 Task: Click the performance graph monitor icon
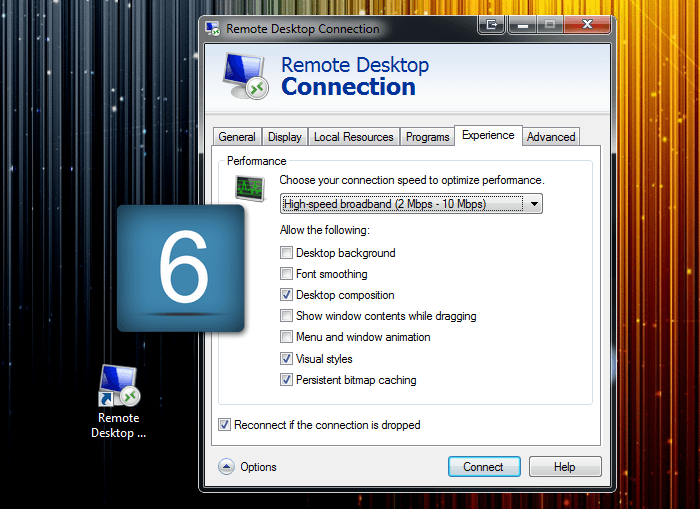[x=250, y=188]
